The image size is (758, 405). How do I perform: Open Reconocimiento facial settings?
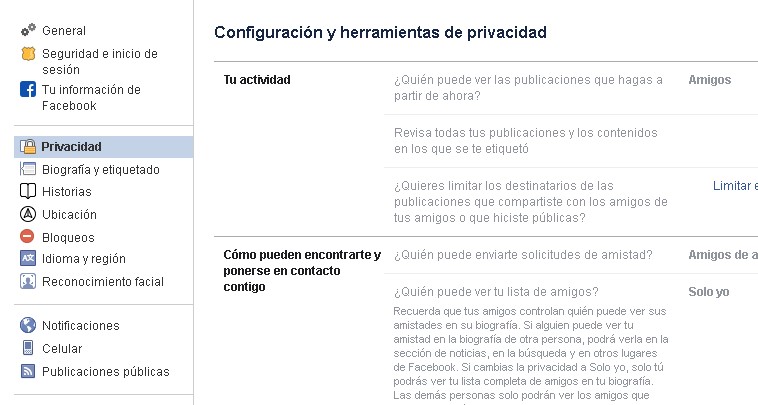point(103,282)
